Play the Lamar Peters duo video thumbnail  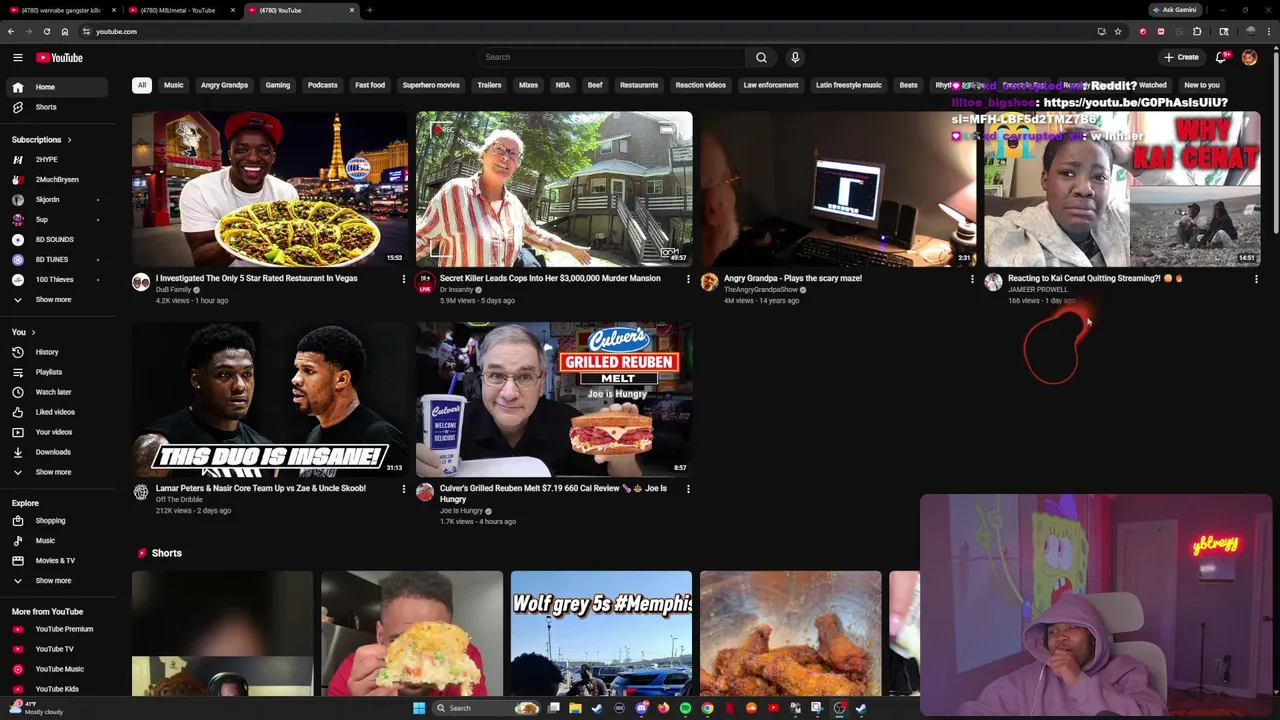tap(270, 399)
